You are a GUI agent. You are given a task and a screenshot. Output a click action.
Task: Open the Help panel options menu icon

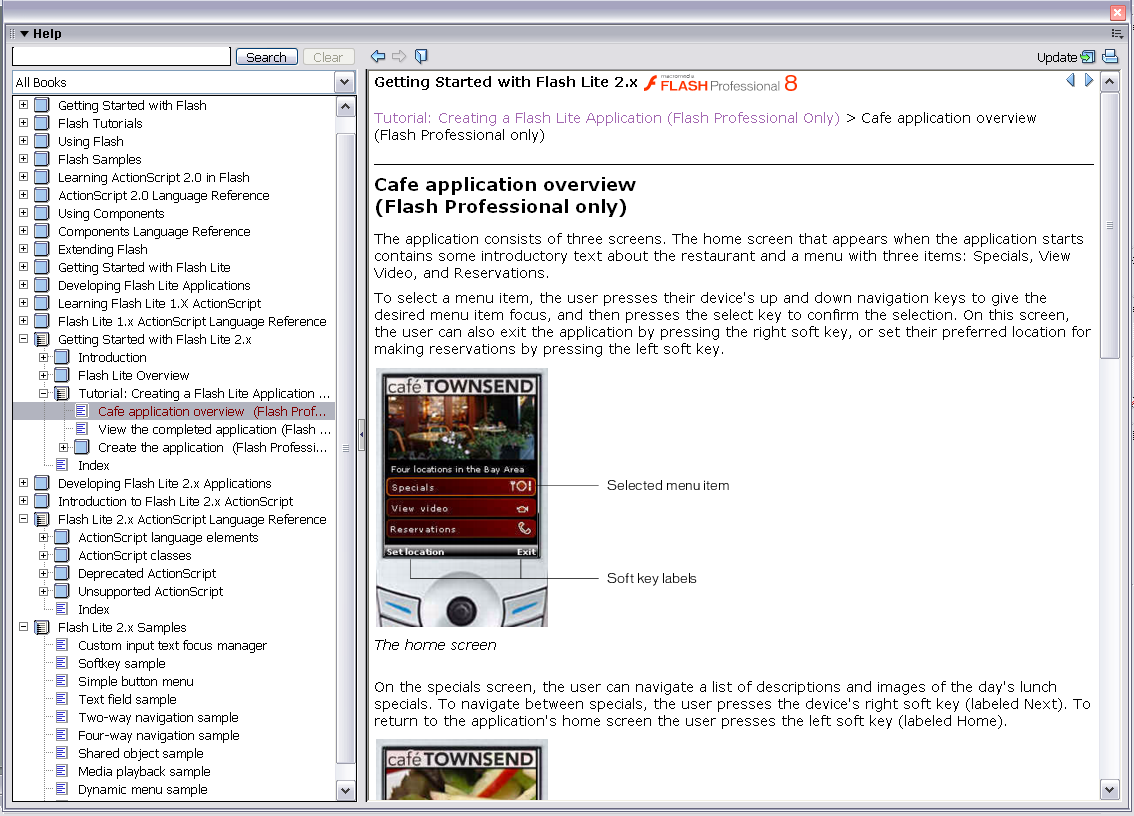pos(1117,34)
